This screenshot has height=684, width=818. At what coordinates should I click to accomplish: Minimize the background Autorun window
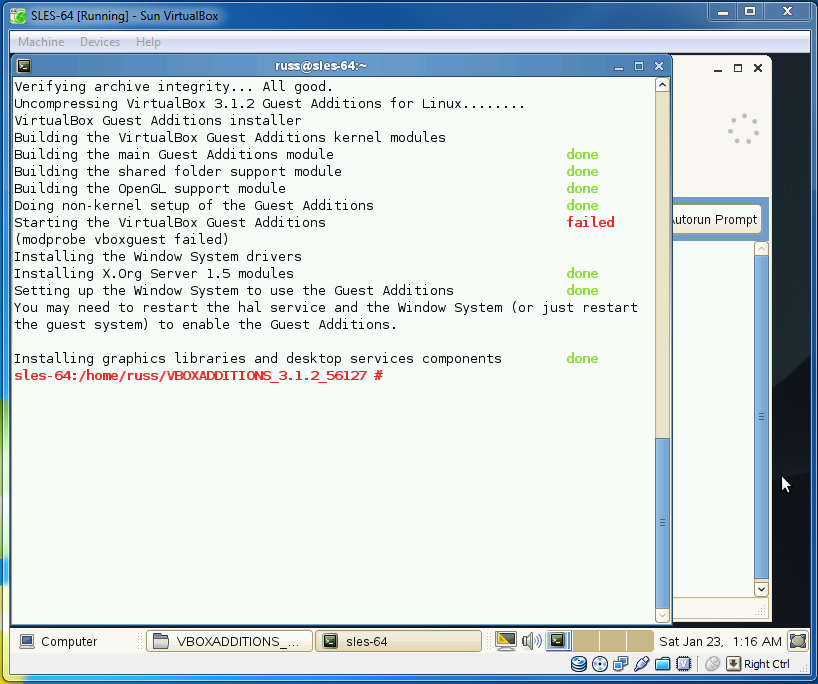[718, 68]
